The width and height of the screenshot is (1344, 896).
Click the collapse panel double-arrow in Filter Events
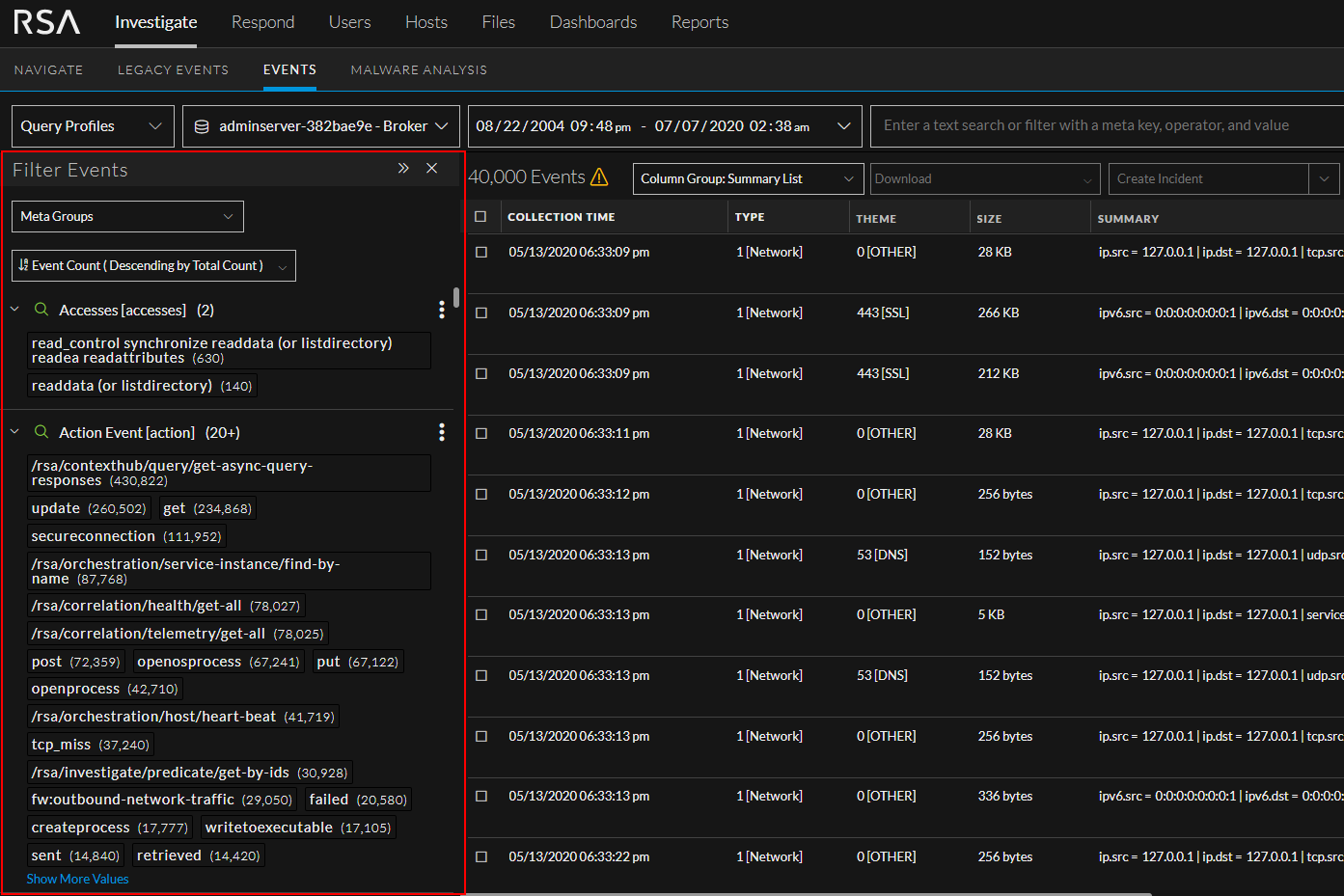403,167
